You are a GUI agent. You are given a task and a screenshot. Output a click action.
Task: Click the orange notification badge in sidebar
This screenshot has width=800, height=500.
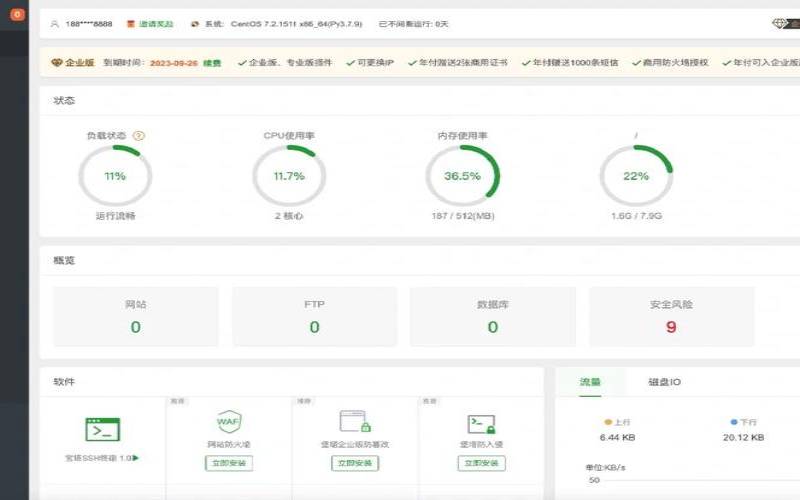coord(16,15)
